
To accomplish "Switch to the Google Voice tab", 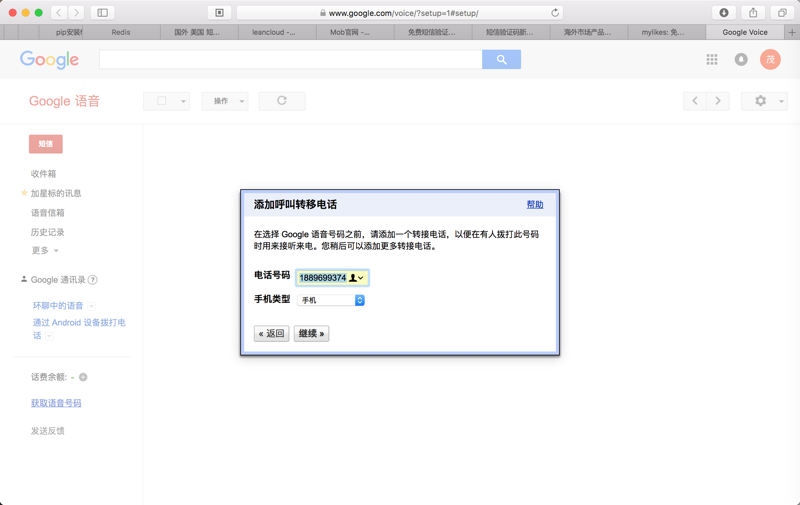I will pos(745,32).
